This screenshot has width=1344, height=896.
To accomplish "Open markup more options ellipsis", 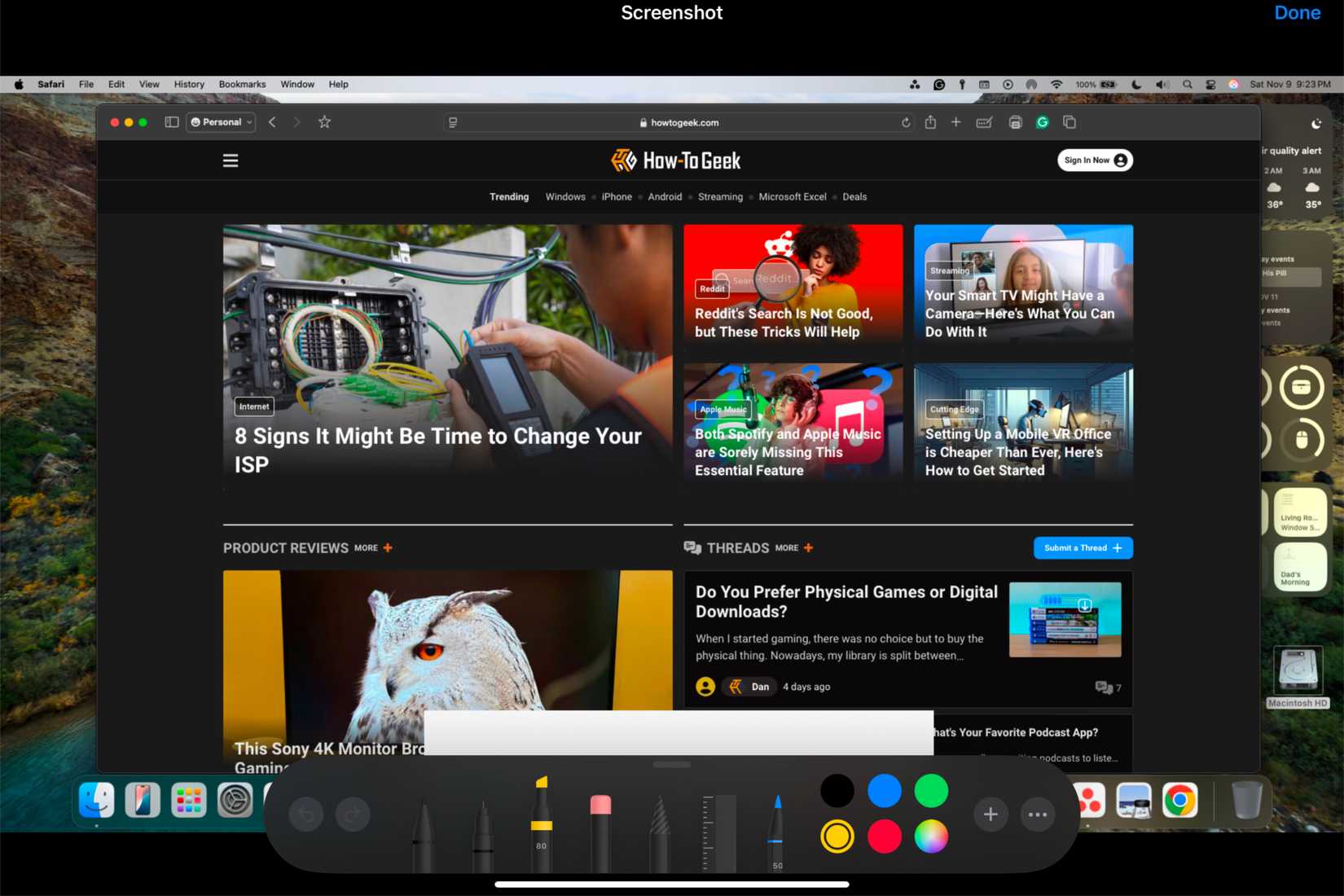I will pyautogui.click(x=1038, y=815).
